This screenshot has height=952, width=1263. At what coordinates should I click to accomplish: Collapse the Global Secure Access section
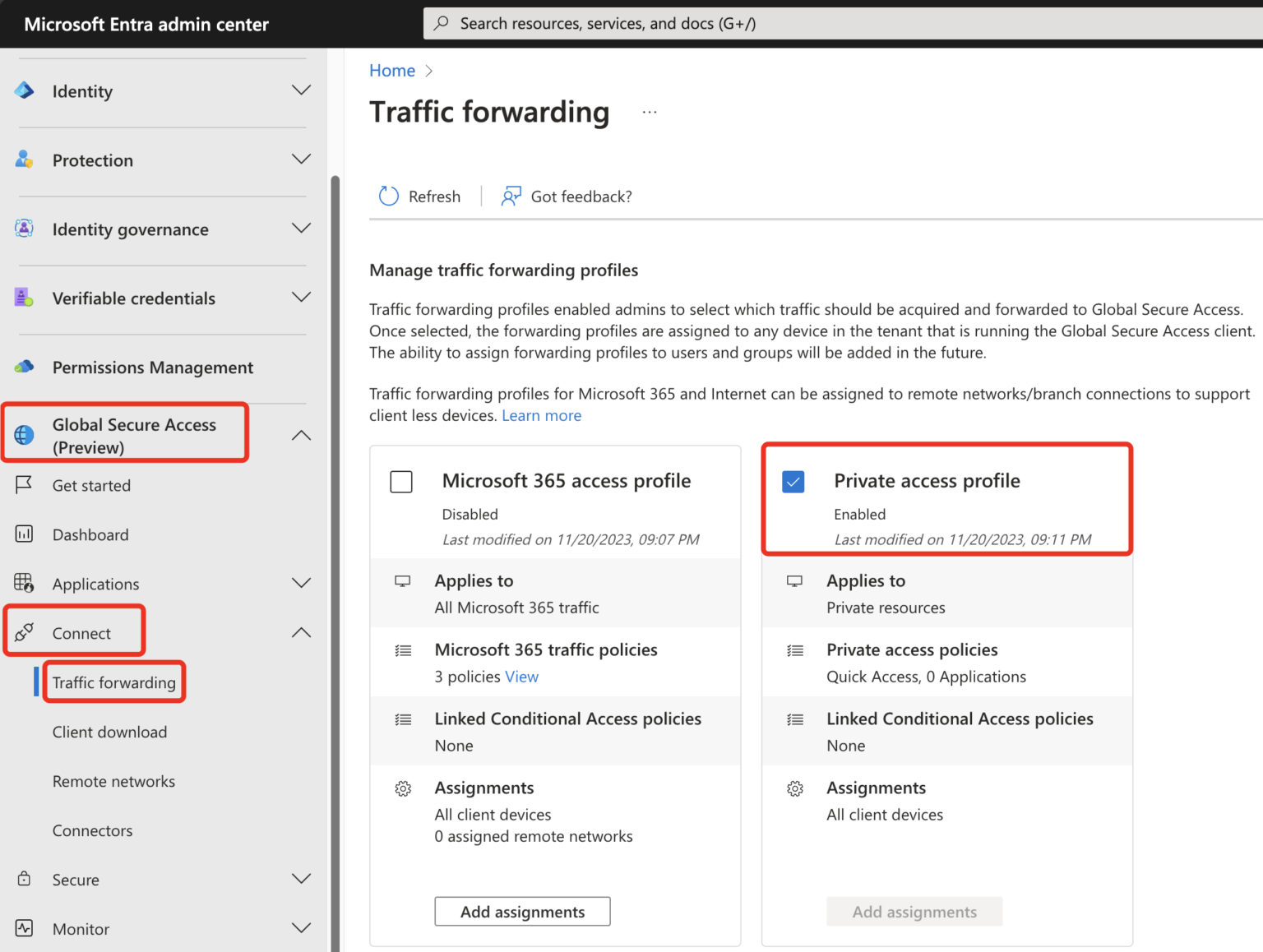pos(301,435)
